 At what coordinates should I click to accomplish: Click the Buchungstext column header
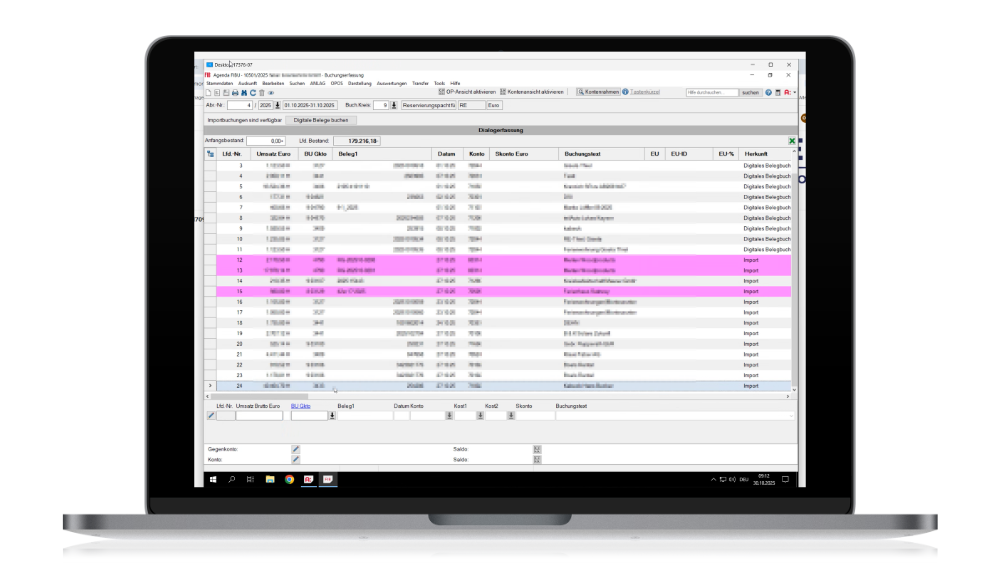coord(601,154)
